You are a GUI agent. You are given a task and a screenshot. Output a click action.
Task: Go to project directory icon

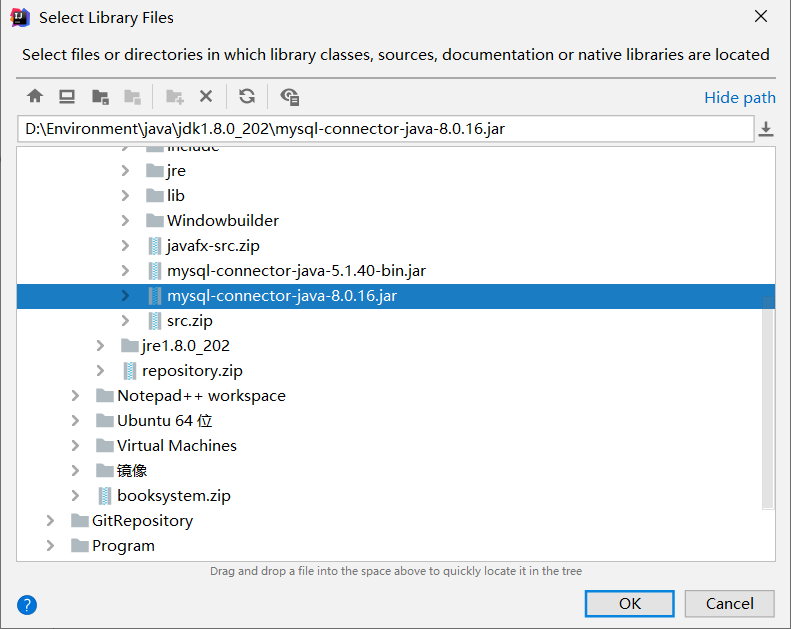coord(100,96)
